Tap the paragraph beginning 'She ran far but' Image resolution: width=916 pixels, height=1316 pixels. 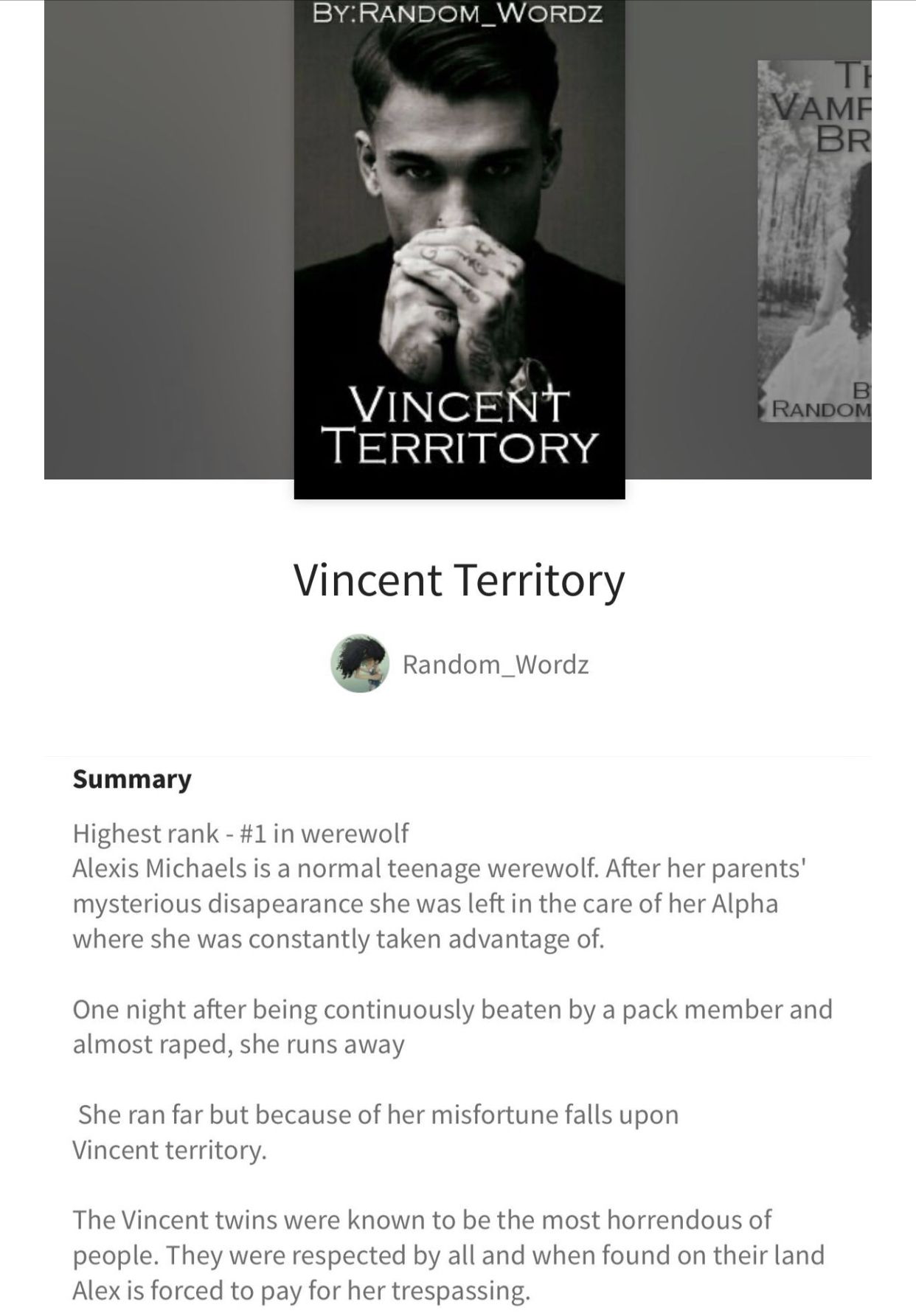pyautogui.click(x=375, y=1132)
